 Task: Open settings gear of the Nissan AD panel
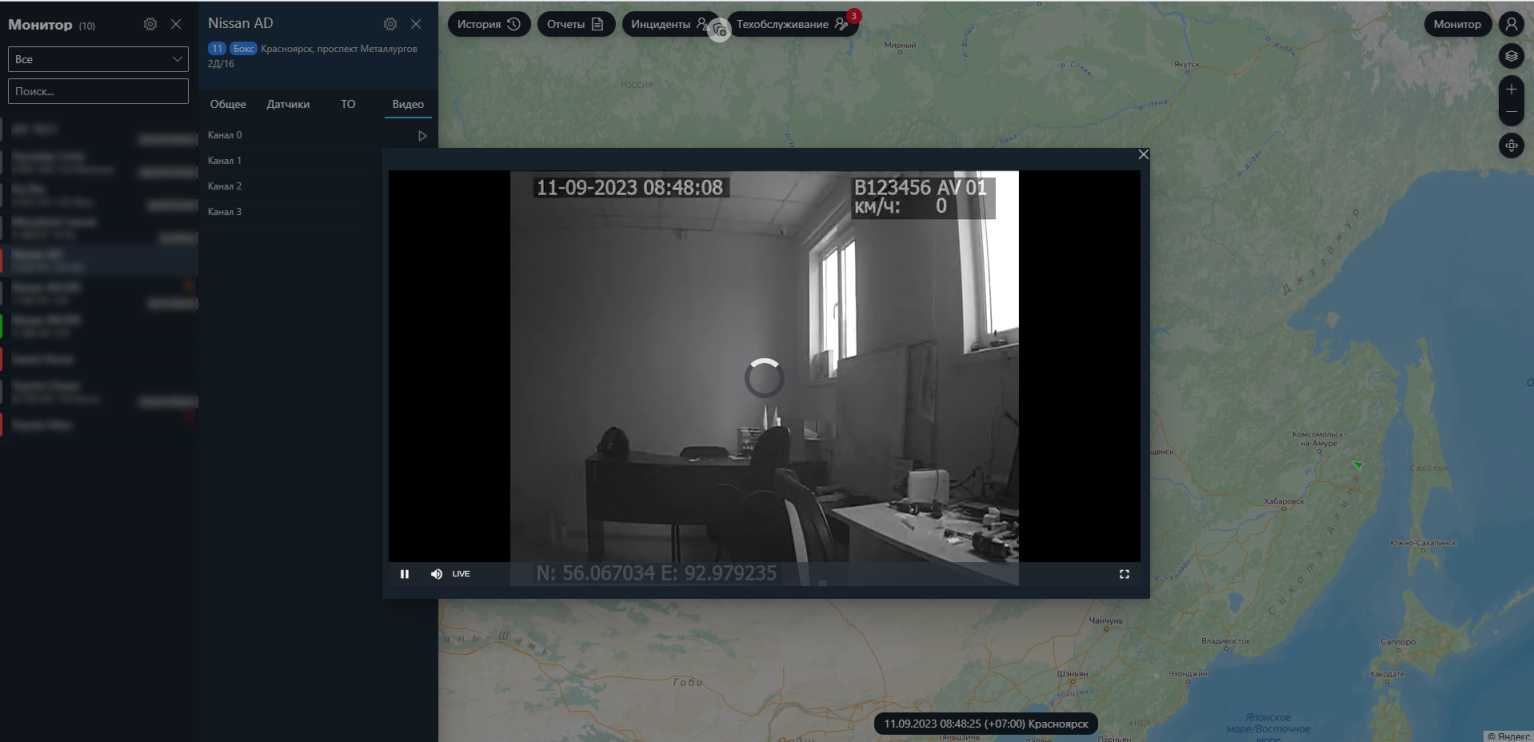click(392, 23)
